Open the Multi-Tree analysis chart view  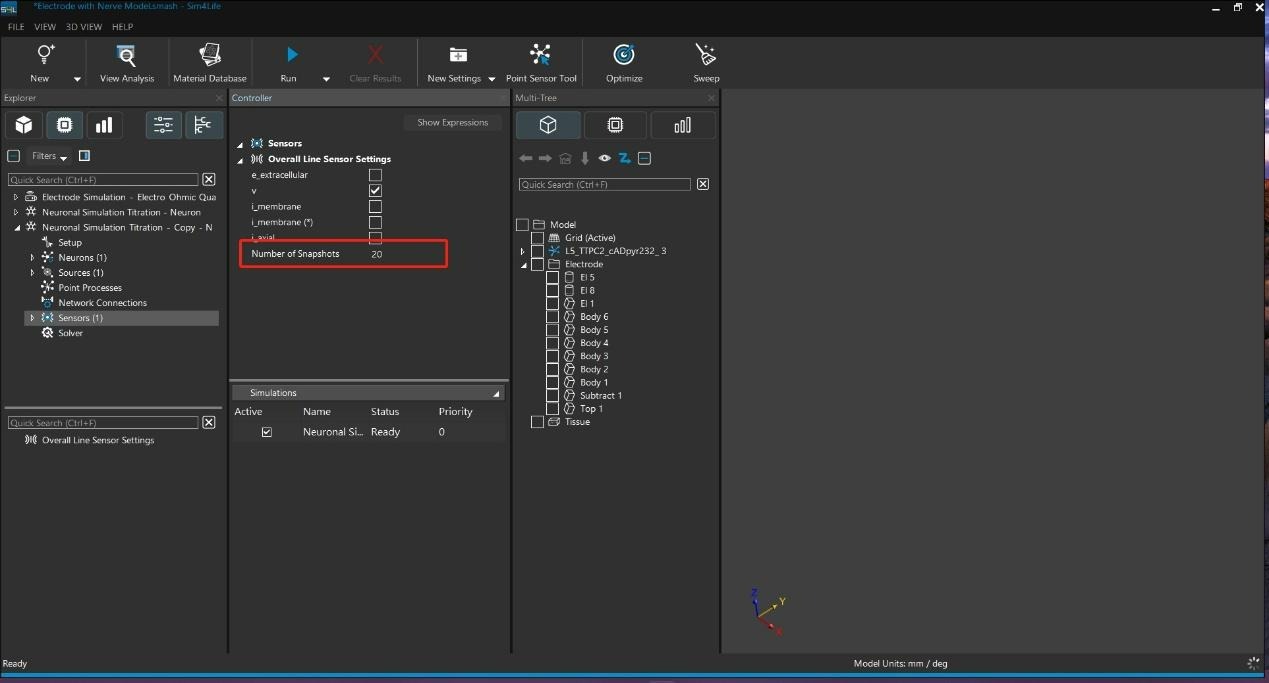click(683, 125)
